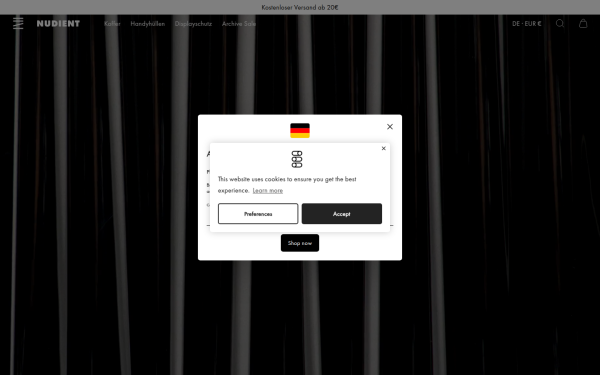Dismiss the cookie consent banner
This screenshot has width=600, height=375.
[383, 148]
